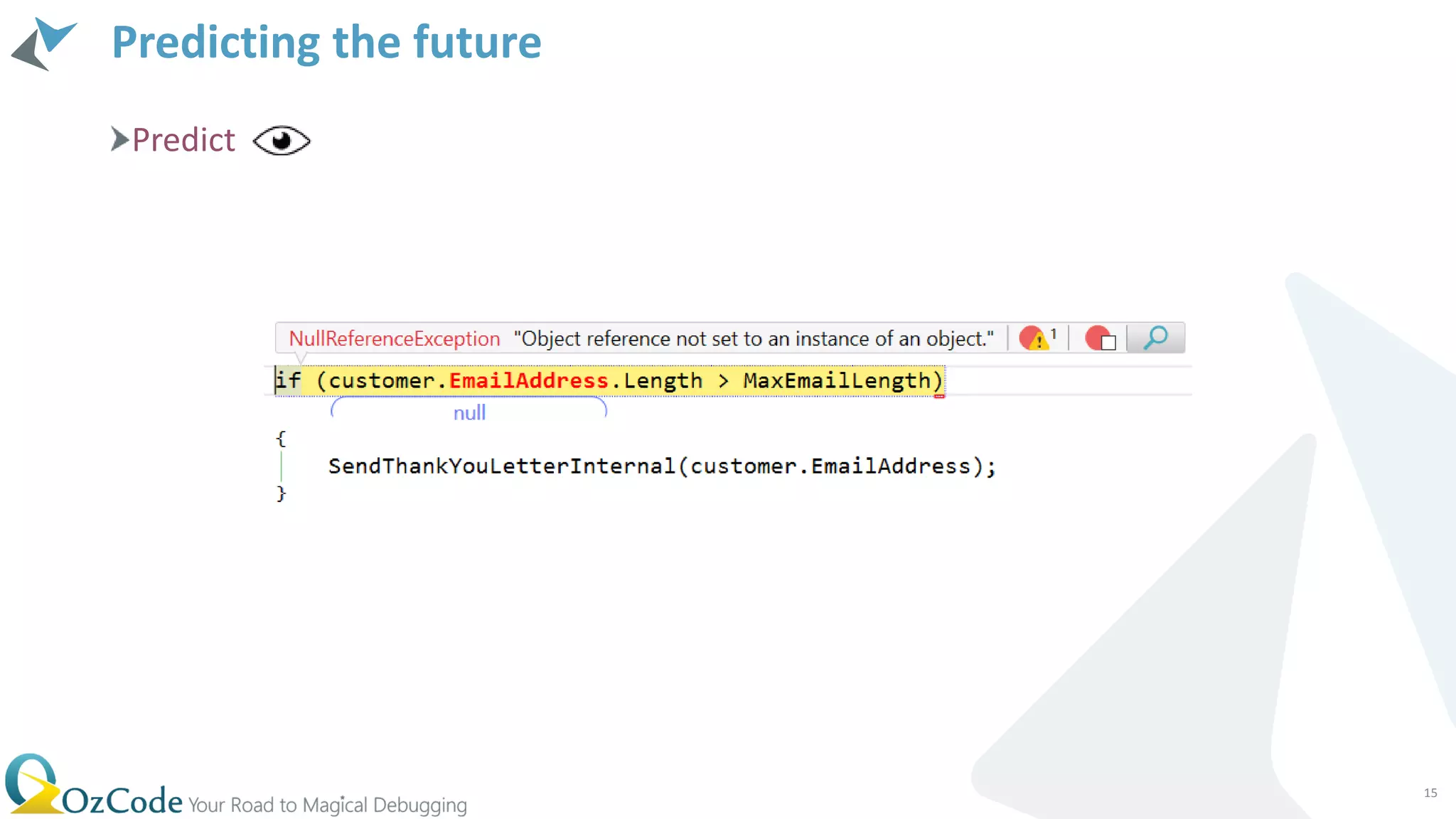Screen dimensions: 1456x819
Task: Click the 'Predicting the future' slide title
Action: (x=326, y=43)
